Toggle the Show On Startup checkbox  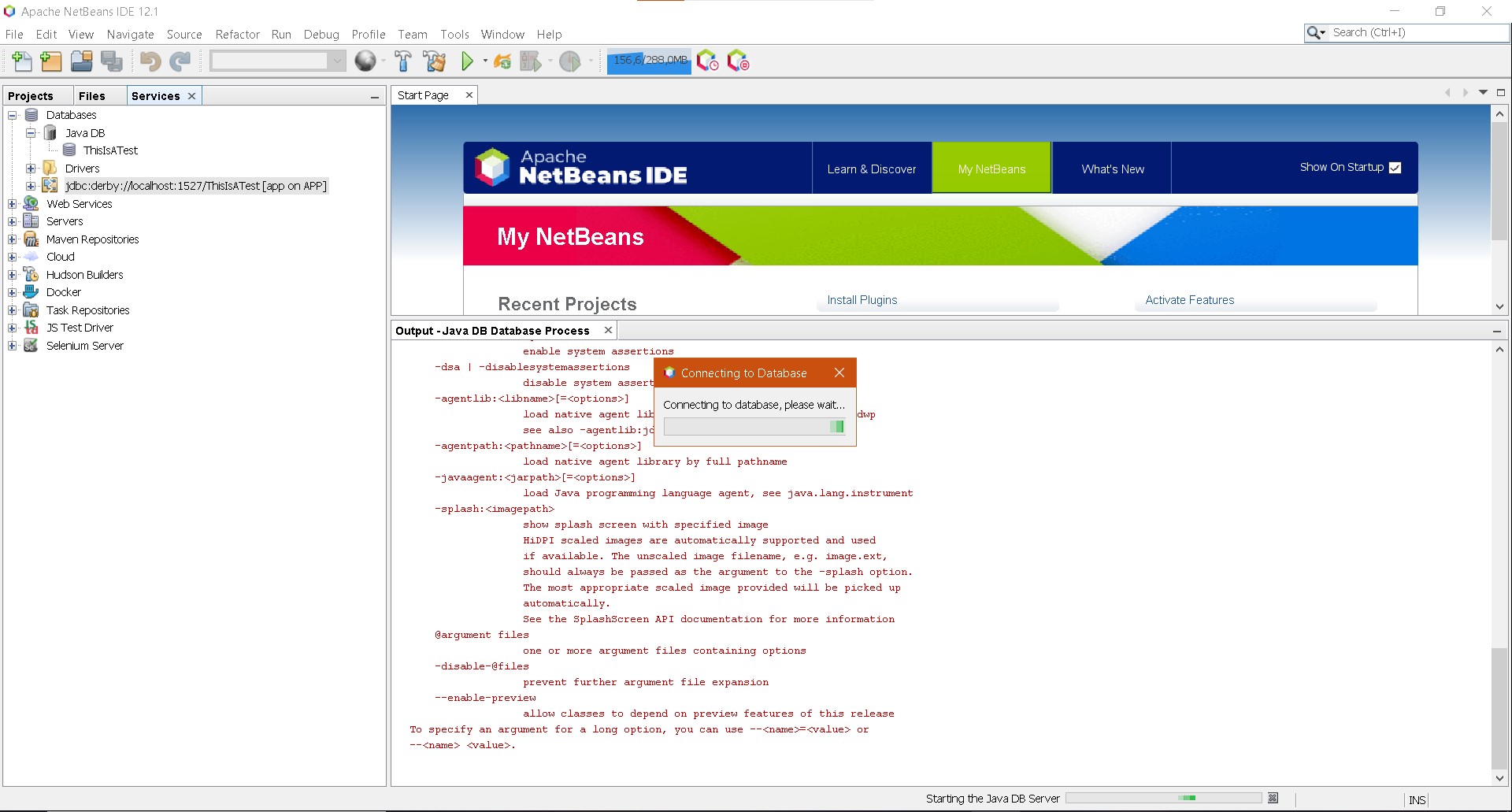(1395, 168)
